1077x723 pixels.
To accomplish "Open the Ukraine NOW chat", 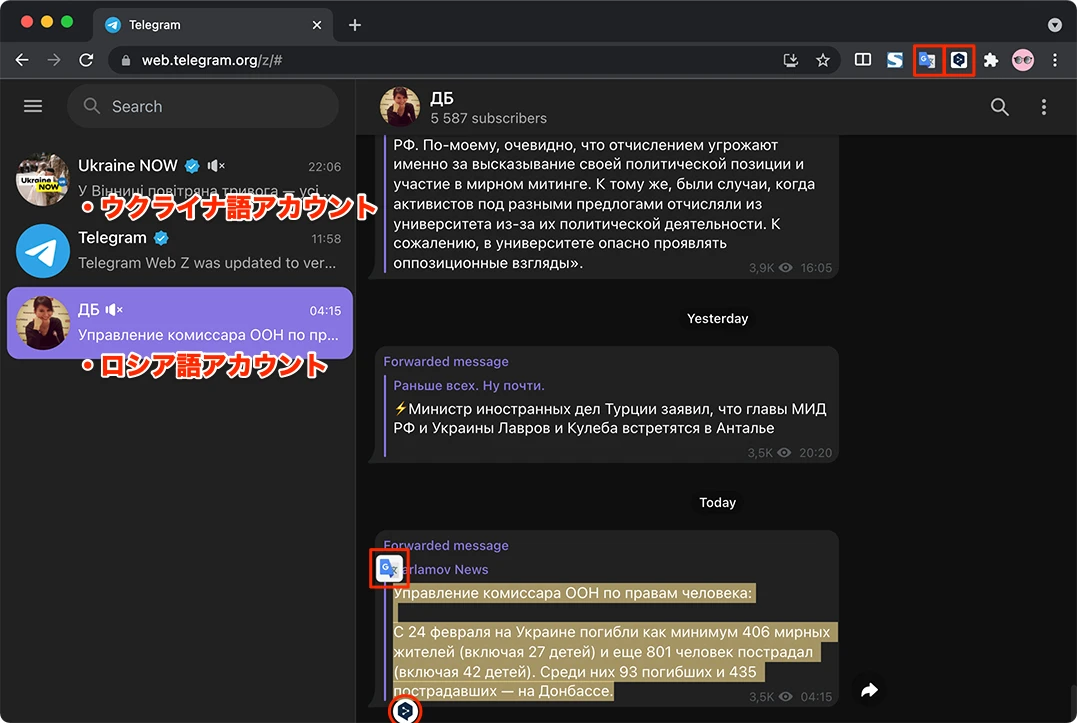I will (179, 179).
